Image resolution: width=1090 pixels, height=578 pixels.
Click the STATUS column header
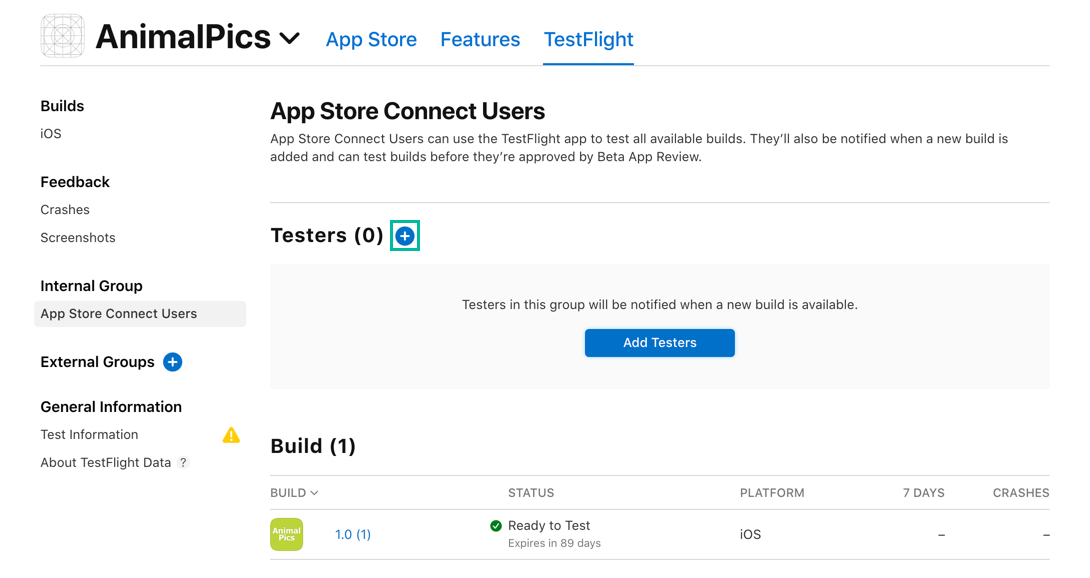click(531, 492)
